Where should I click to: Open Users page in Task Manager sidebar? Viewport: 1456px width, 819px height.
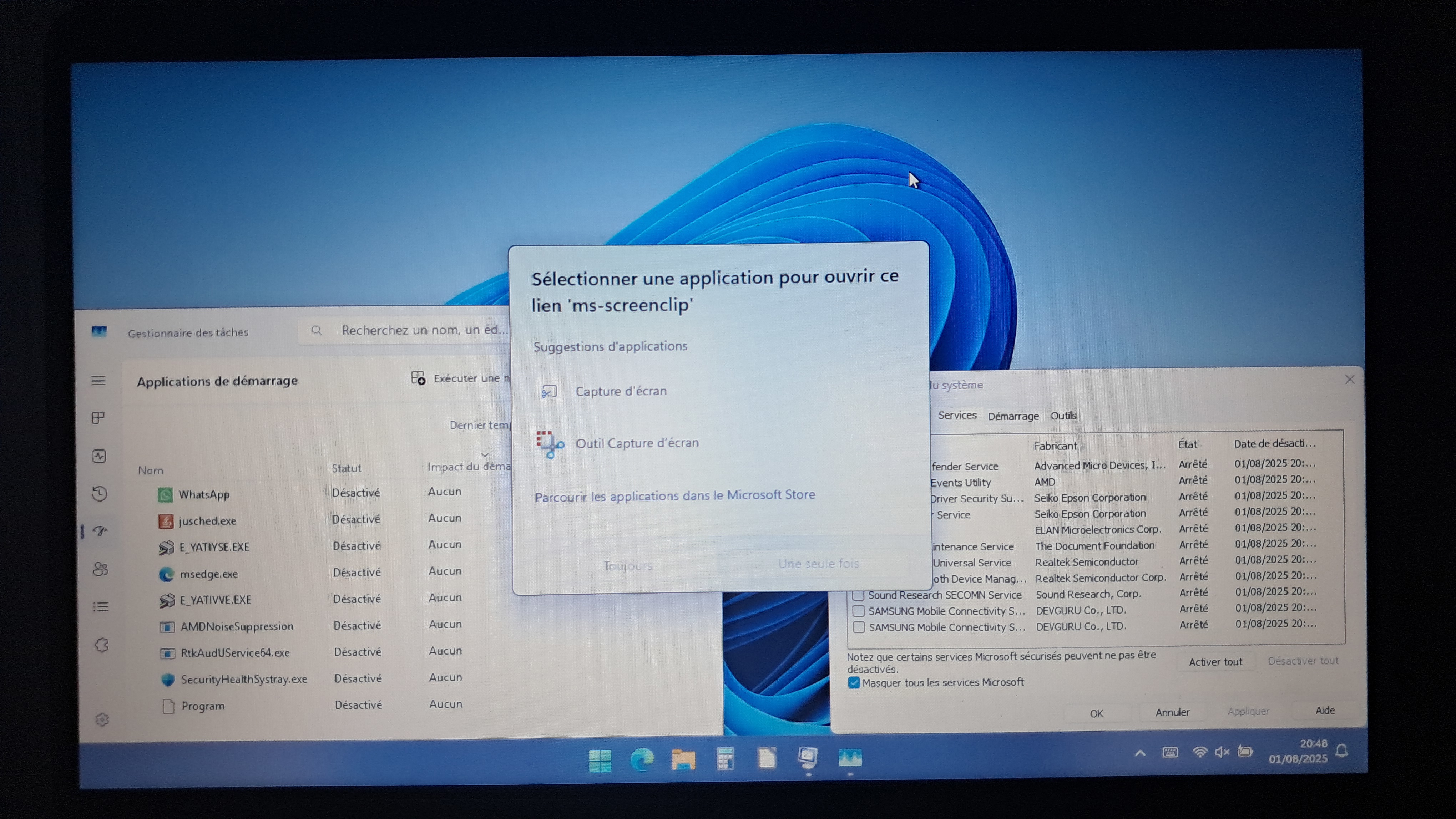pyautogui.click(x=101, y=569)
